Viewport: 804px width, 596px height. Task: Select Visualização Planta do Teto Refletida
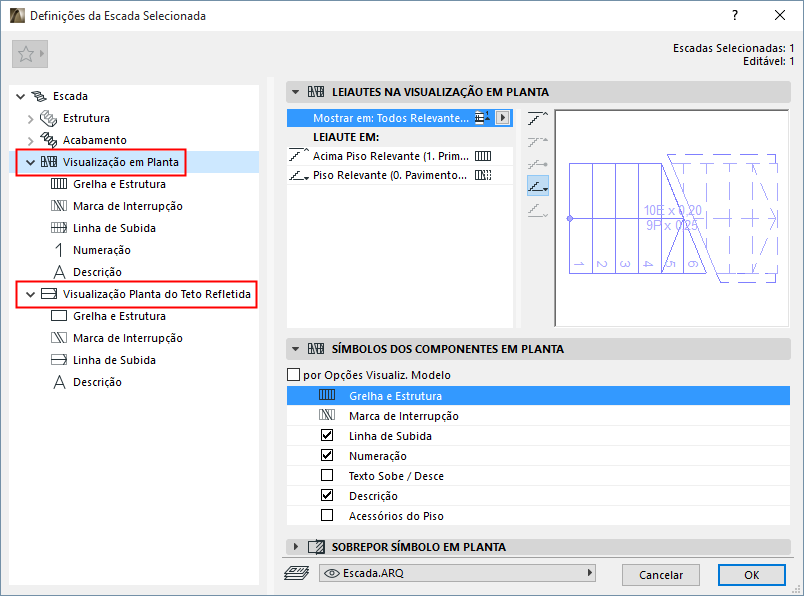(156, 294)
